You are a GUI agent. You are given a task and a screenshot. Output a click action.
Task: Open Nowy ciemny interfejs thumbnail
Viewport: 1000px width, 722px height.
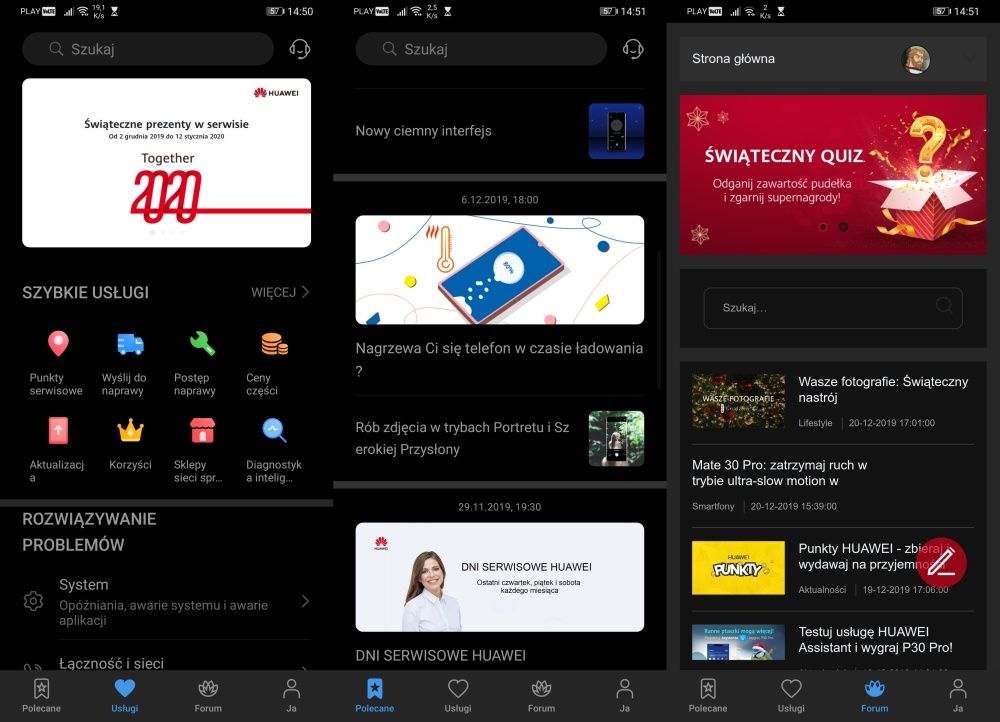[616, 131]
